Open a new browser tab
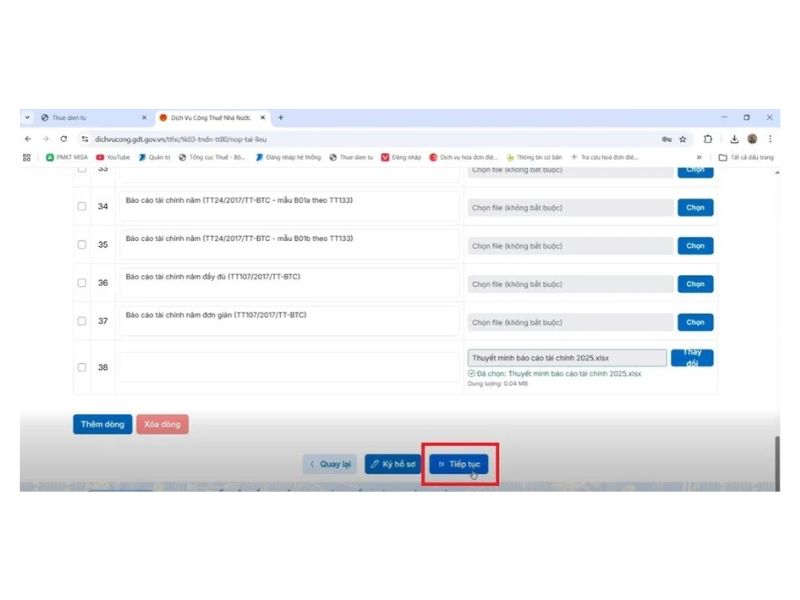800x600 pixels. [x=281, y=117]
